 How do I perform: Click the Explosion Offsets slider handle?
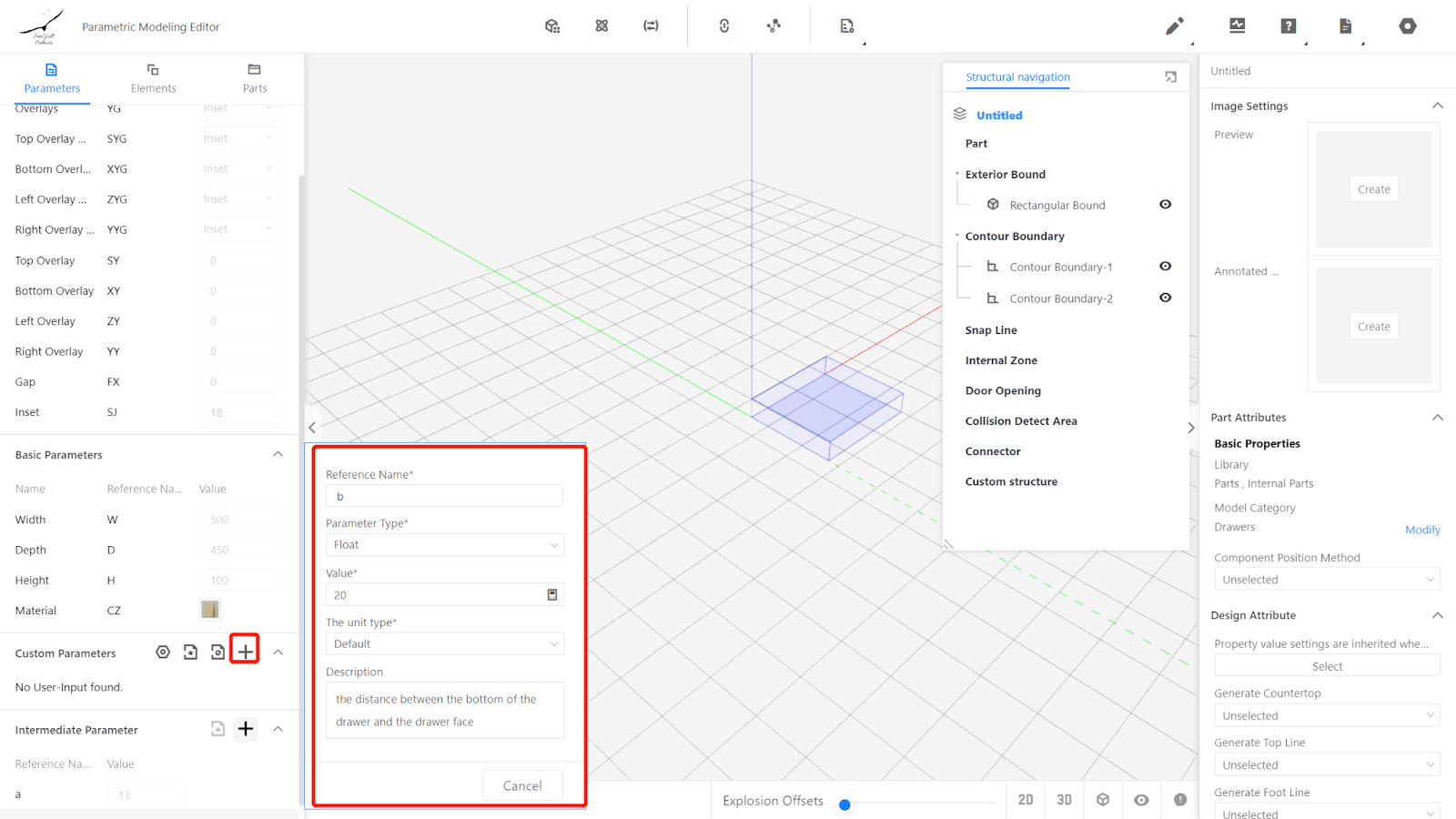tap(844, 804)
